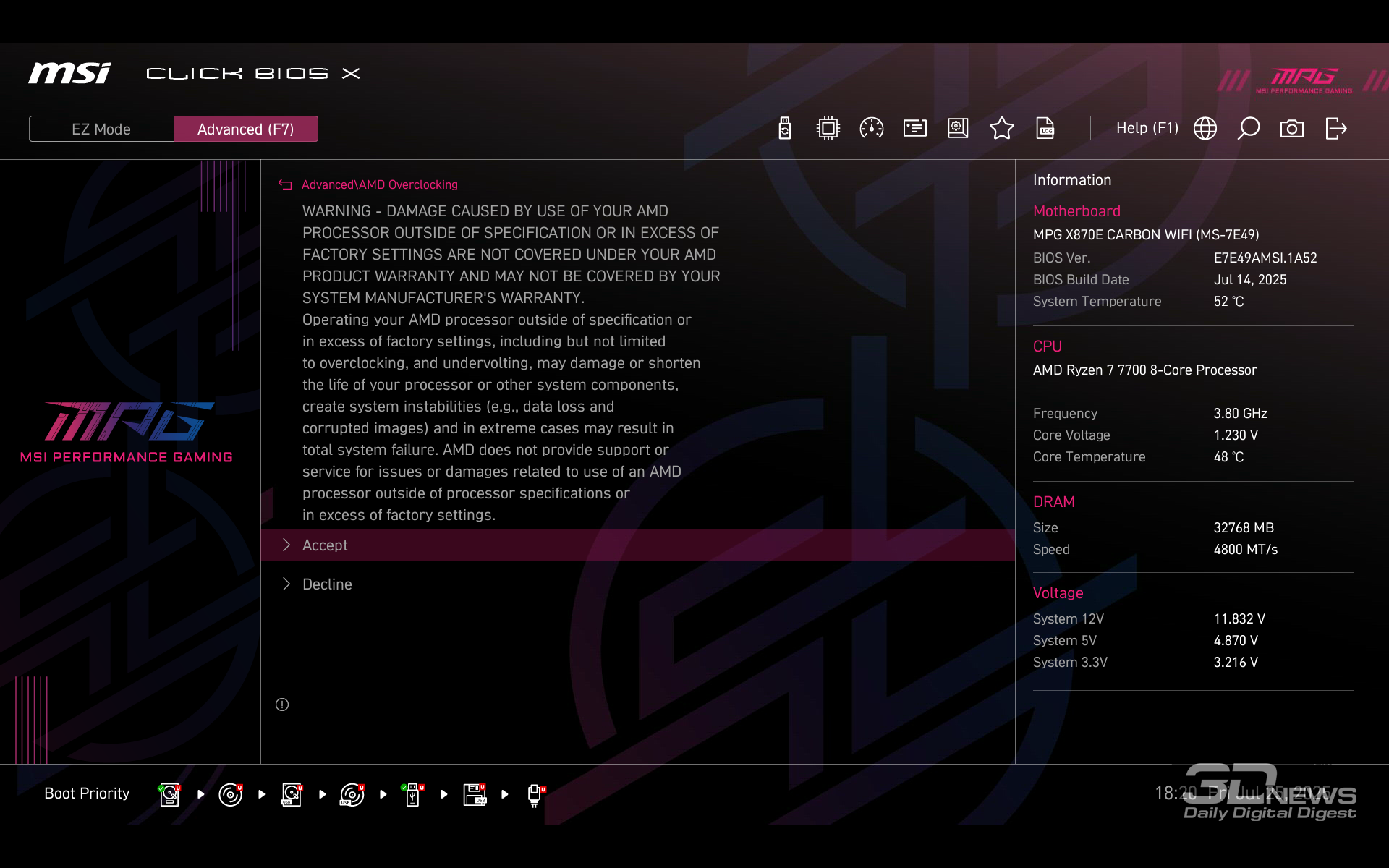Click the Advanced\AMD Overclocking breadcrumb
The image size is (1389, 868).
[x=379, y=184]
